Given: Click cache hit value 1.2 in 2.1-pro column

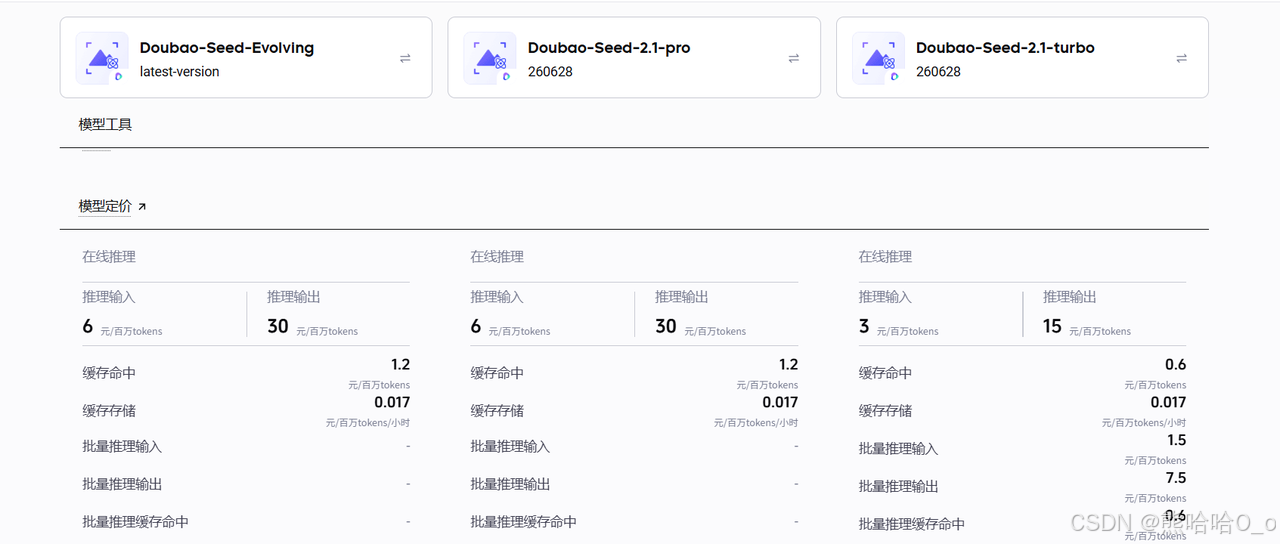Looking at the screenshot, I should pyautogui.click(x=788, y=365).
